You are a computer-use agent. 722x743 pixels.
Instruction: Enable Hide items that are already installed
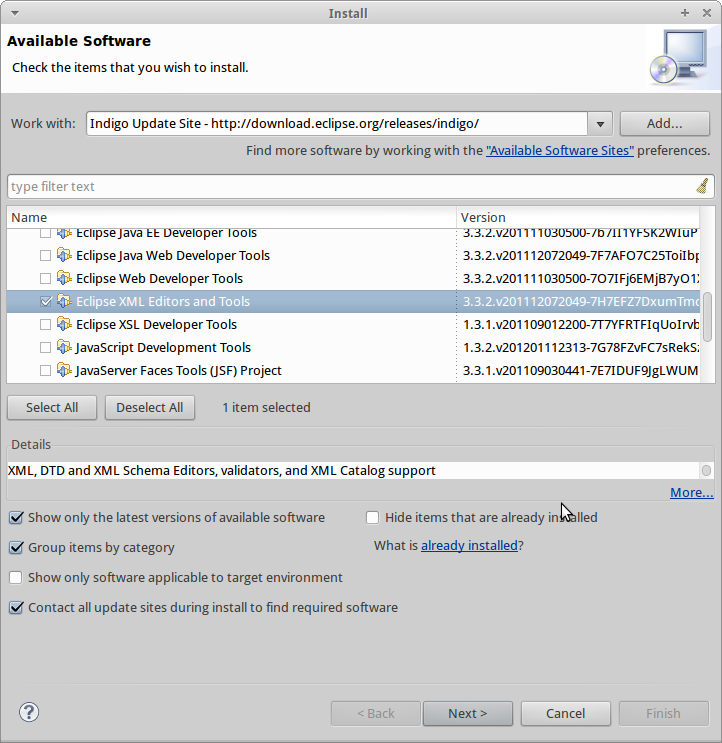(x=372, y=517)
